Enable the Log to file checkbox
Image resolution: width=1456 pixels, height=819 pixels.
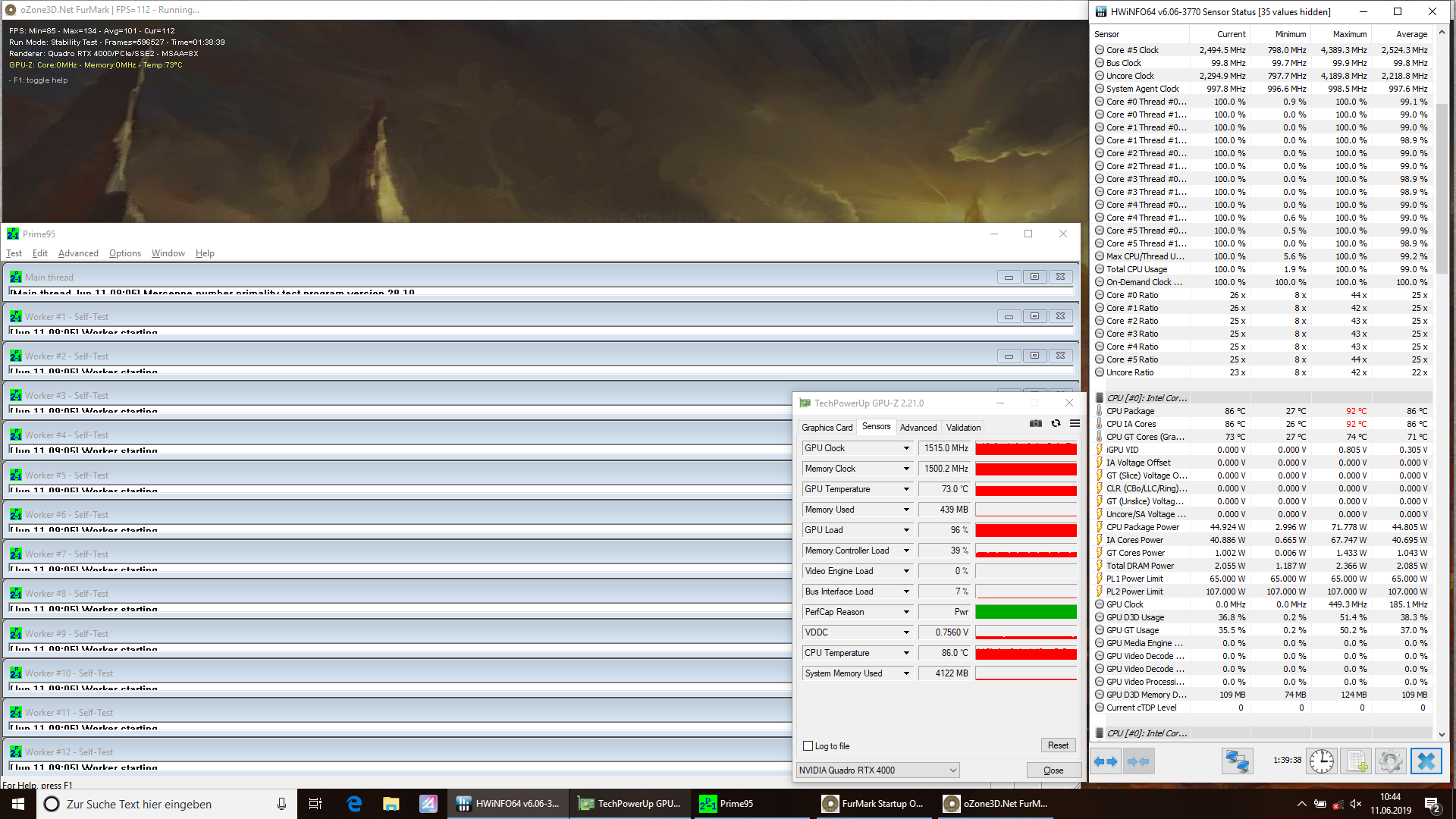pyautogui.click(x=808, y=746)
